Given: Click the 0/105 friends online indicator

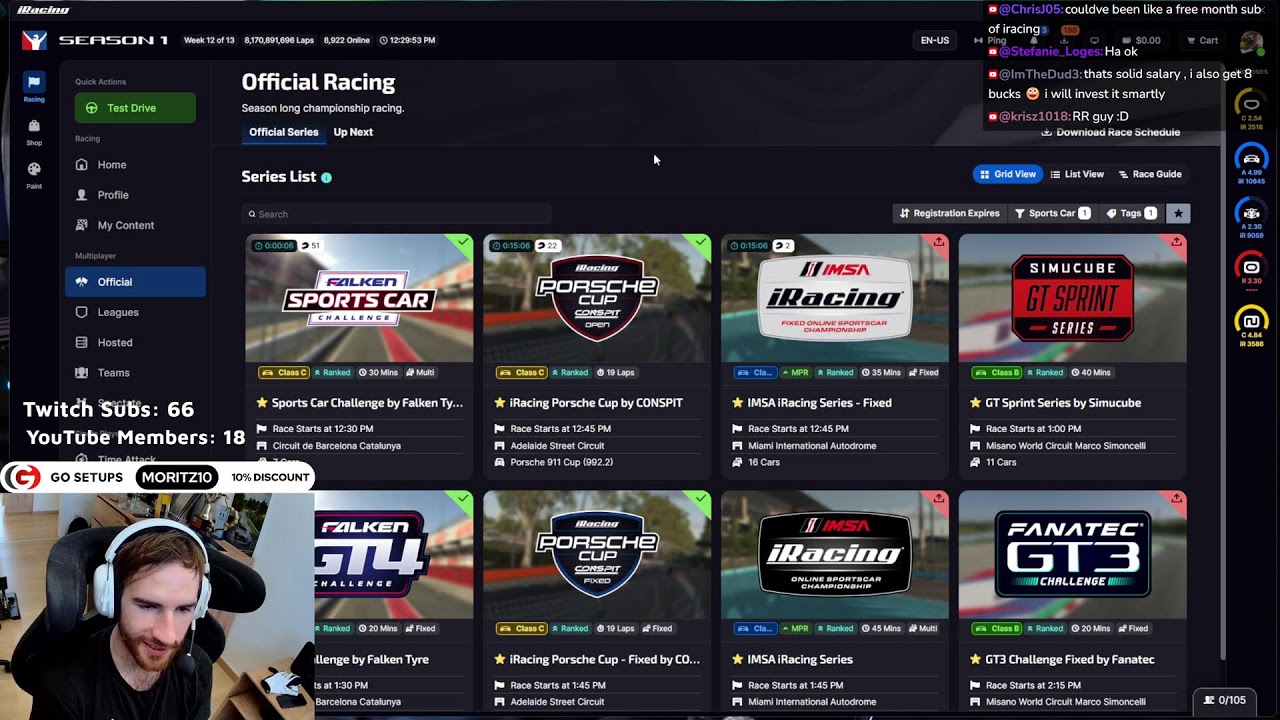Looking at the screenshot, I should pos(1224,700).
